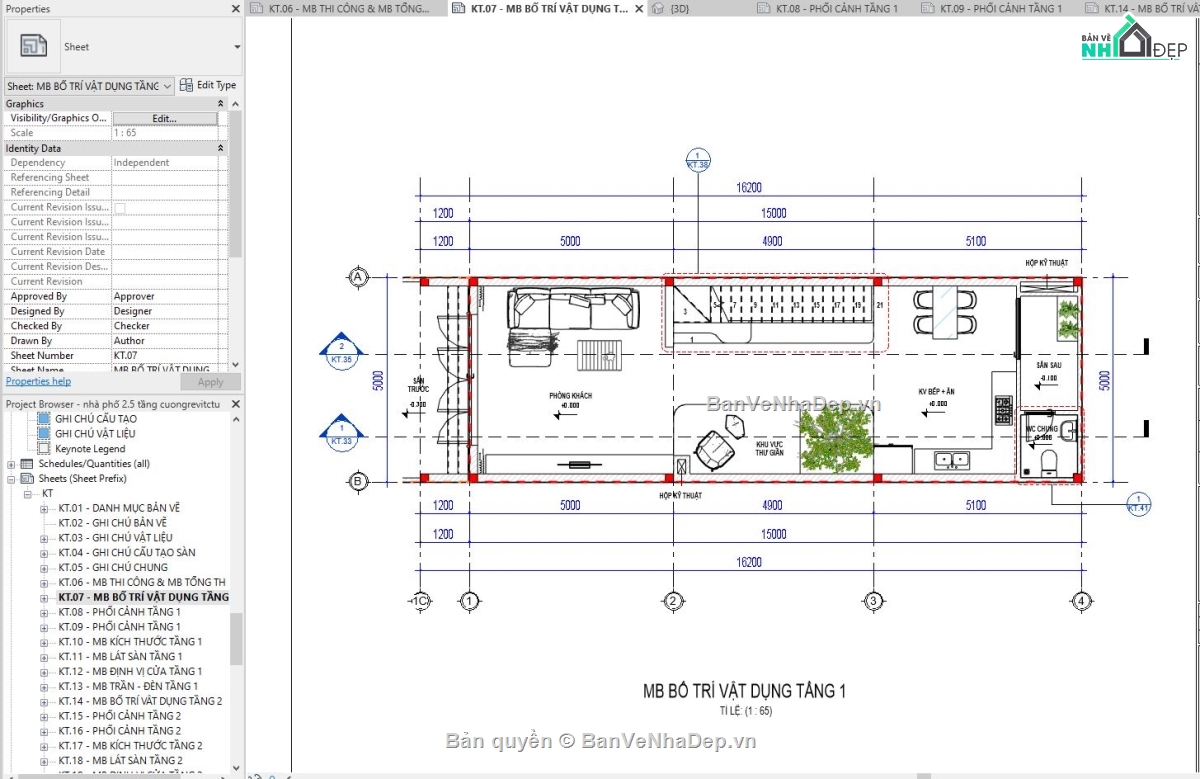Click section marker 1 / KT.33
This screenshot has width=1200, height=779.
(341, 435)
